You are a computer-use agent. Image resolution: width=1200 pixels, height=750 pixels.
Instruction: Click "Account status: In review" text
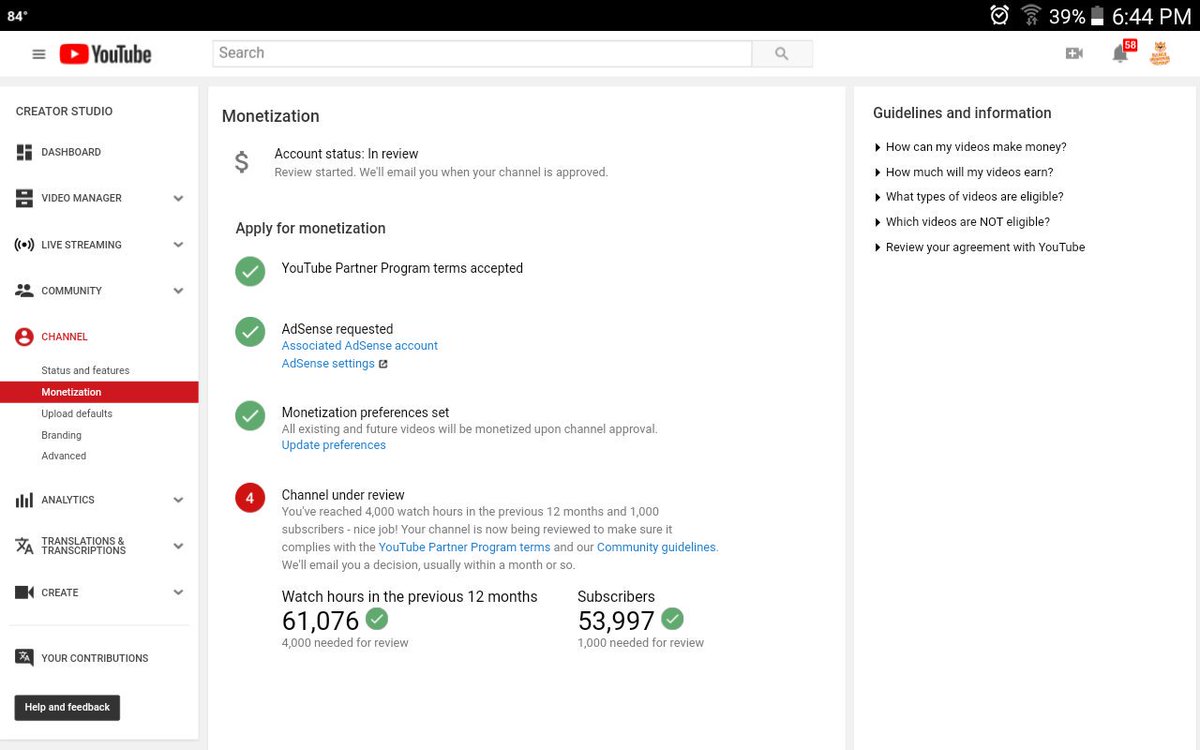click(x=346, y=154)
